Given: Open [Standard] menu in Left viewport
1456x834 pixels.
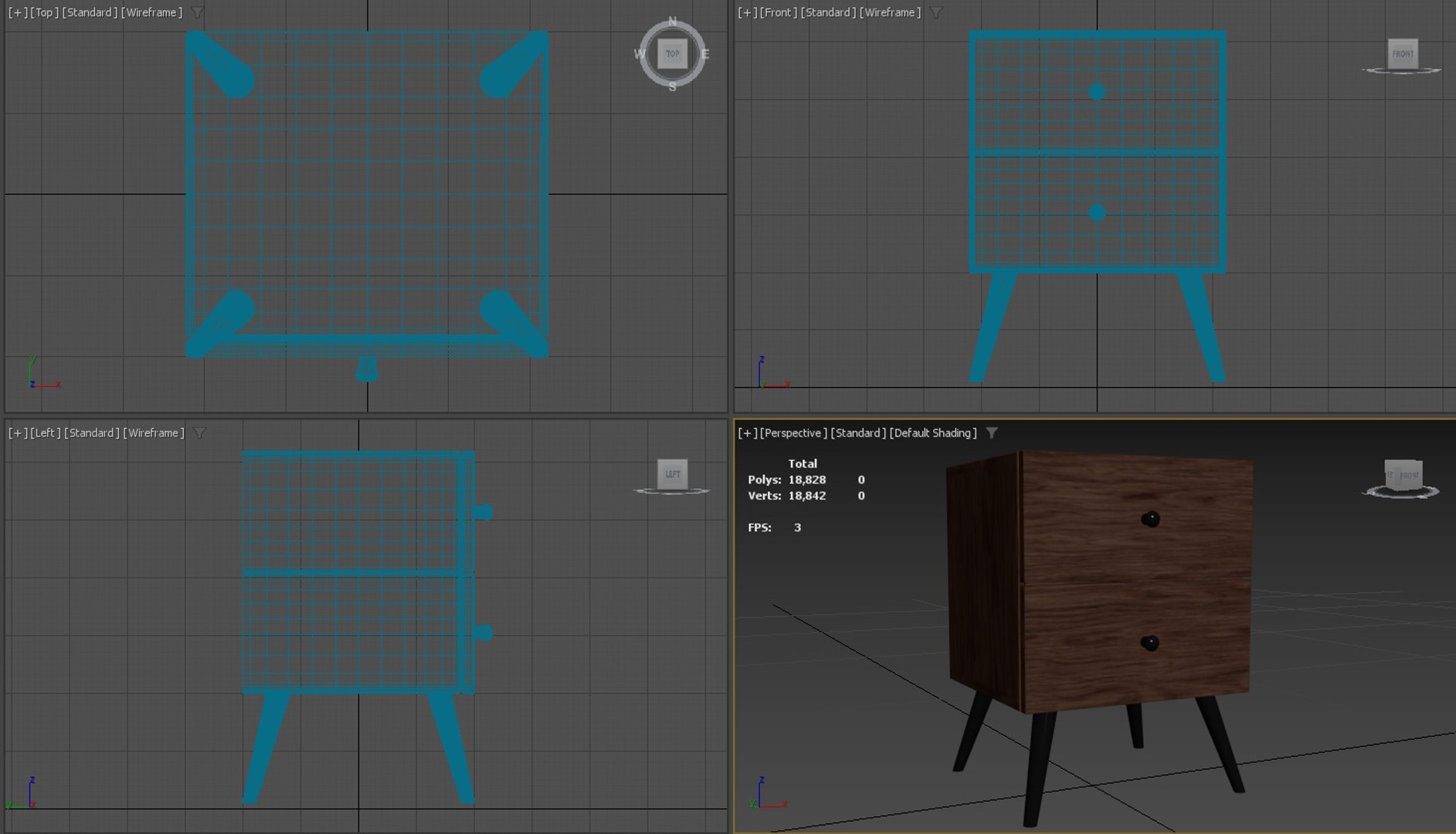Looking at the screenshot, I should coord(92,433).
